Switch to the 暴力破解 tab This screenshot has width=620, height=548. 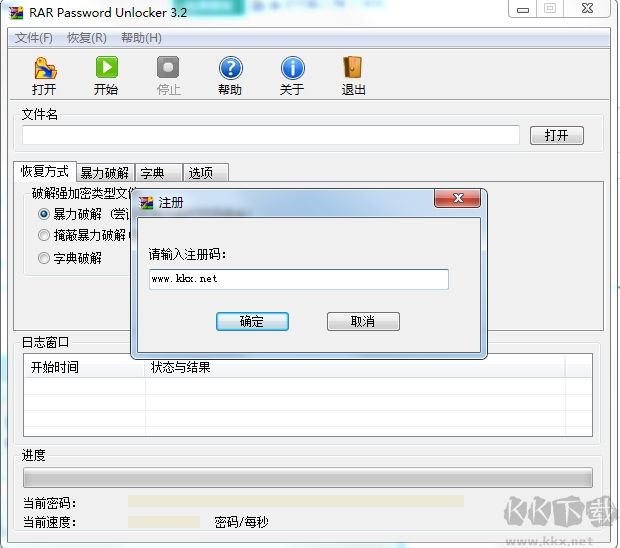[105, 173]
